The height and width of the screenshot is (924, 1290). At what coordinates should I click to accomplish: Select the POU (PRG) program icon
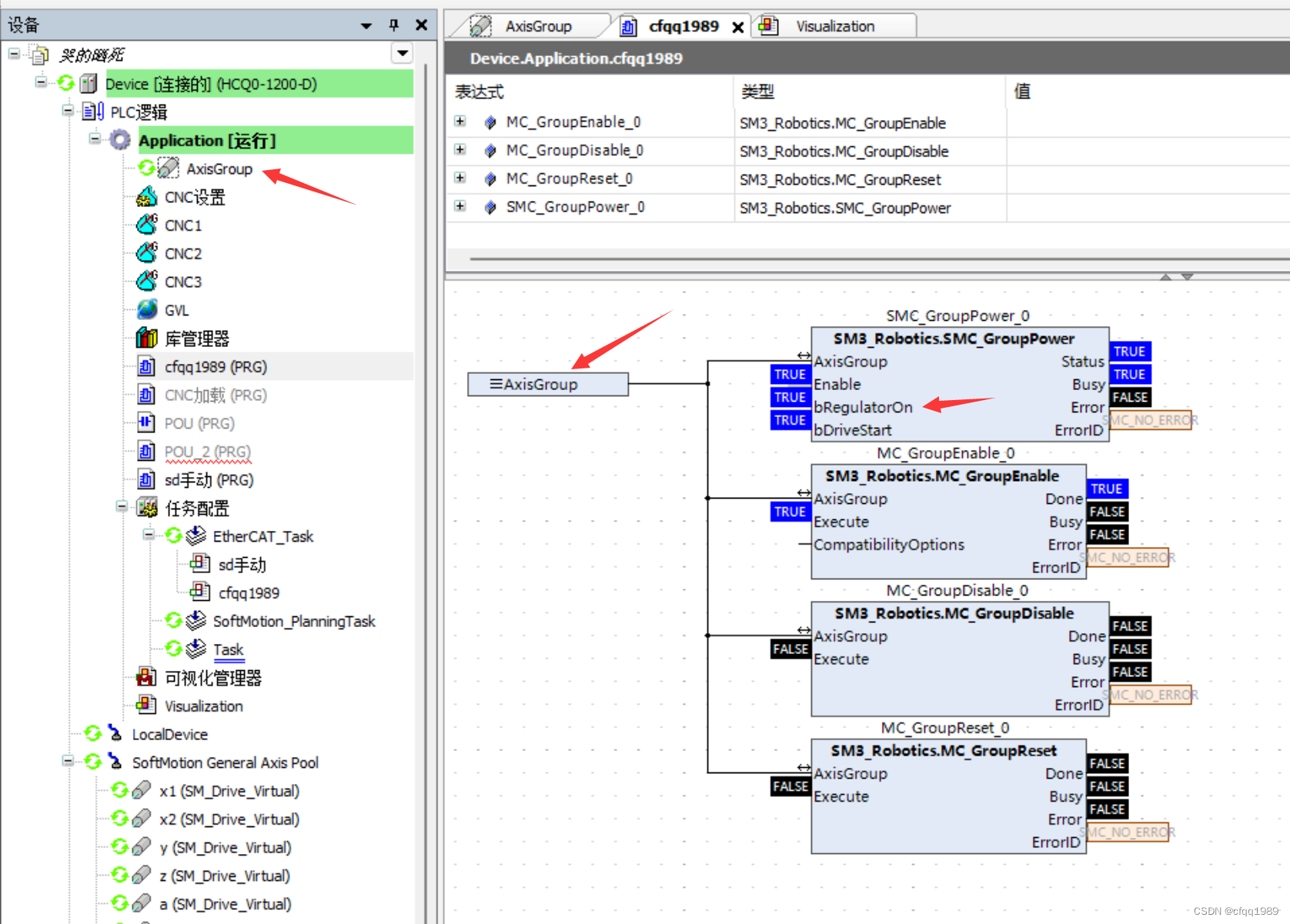click(x=146, y=422)
